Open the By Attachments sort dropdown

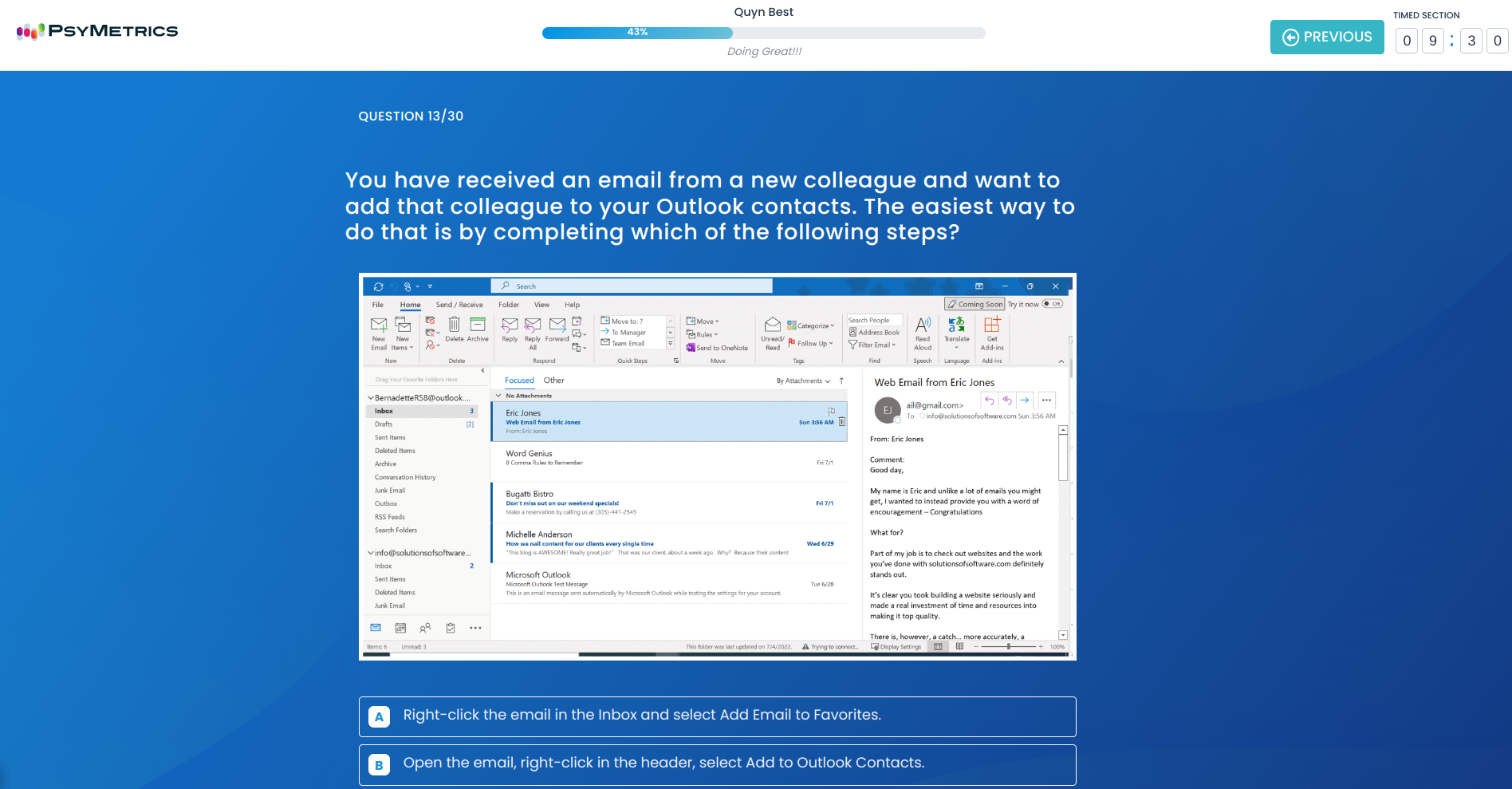pyautogui.click(x=803, y=381)
